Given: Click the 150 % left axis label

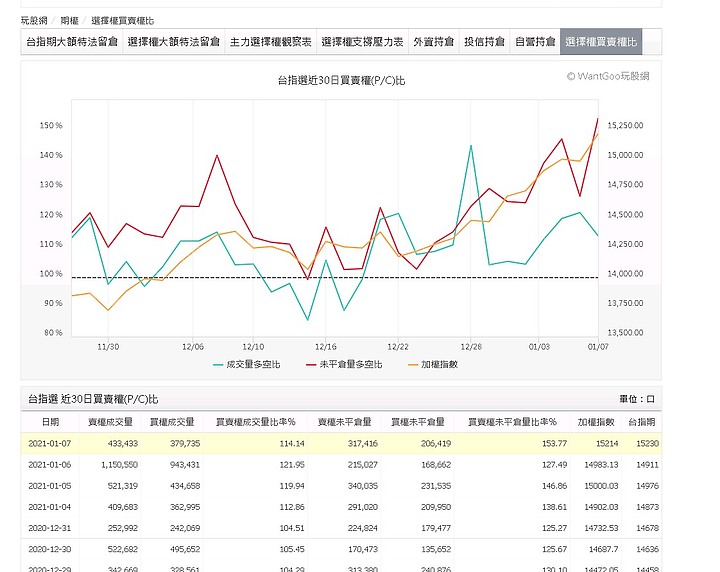Looking at the screenshot, I should click(x=51, y=125).
